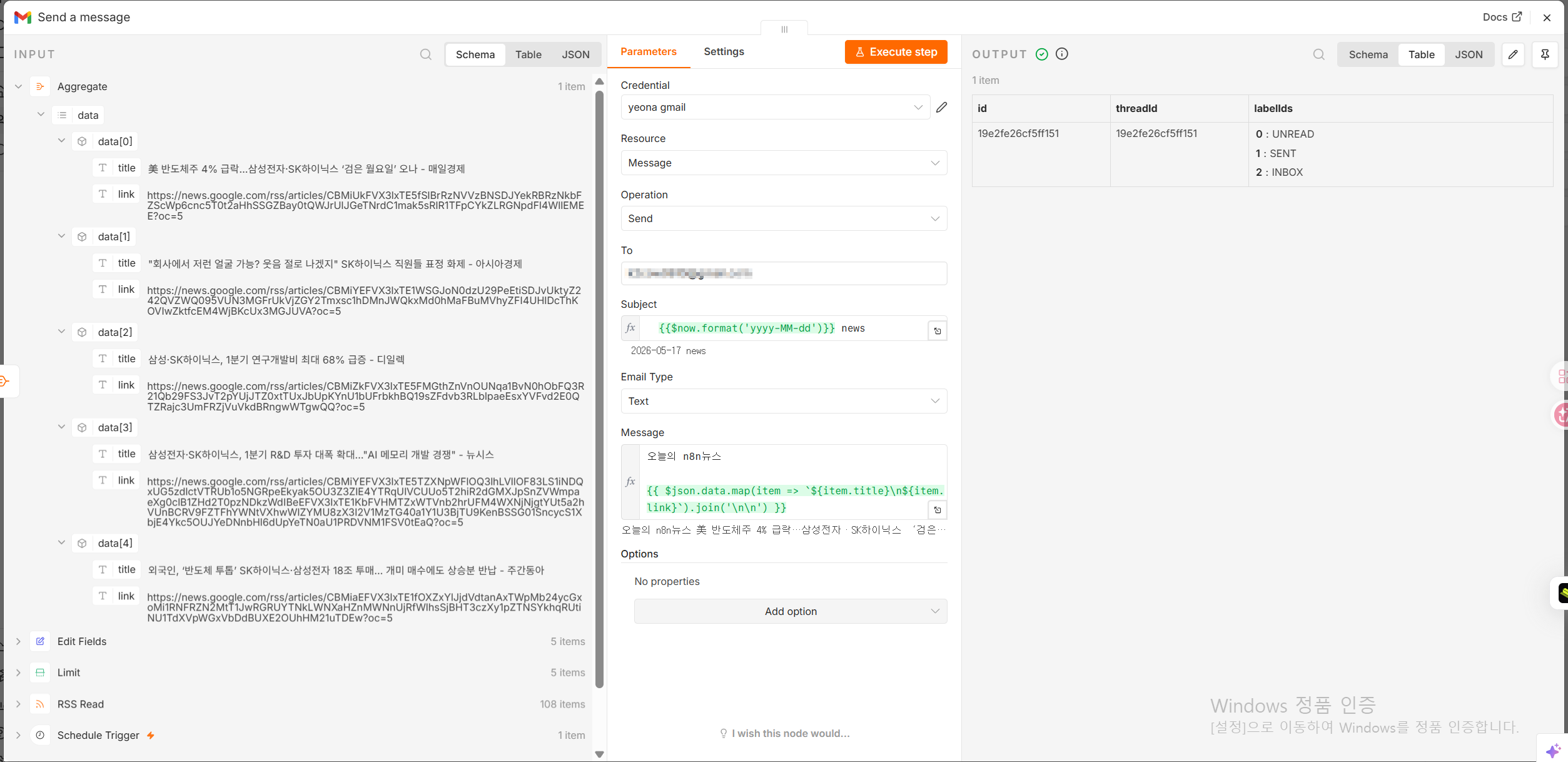The image size is (1568, 762).
Task: Select the data[0] link field pill
Action: pos(116,194)
